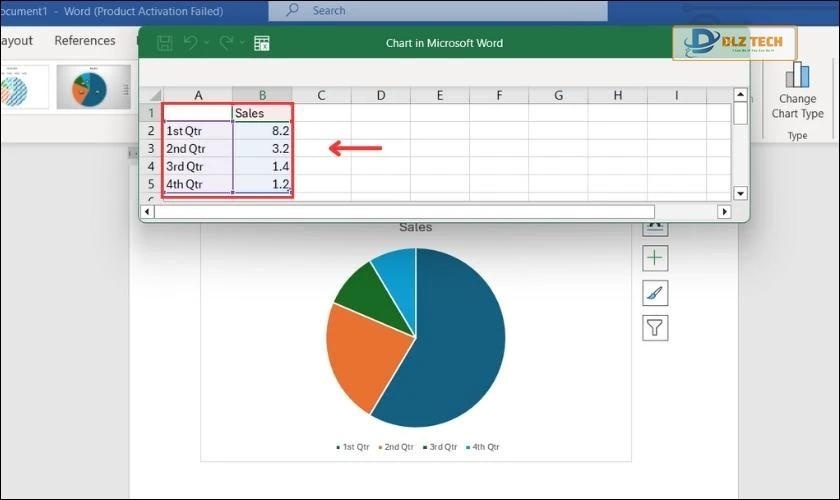This screenshot has width=840, height=500.
Task: Select column C header
Action: [x=321, y=95]
